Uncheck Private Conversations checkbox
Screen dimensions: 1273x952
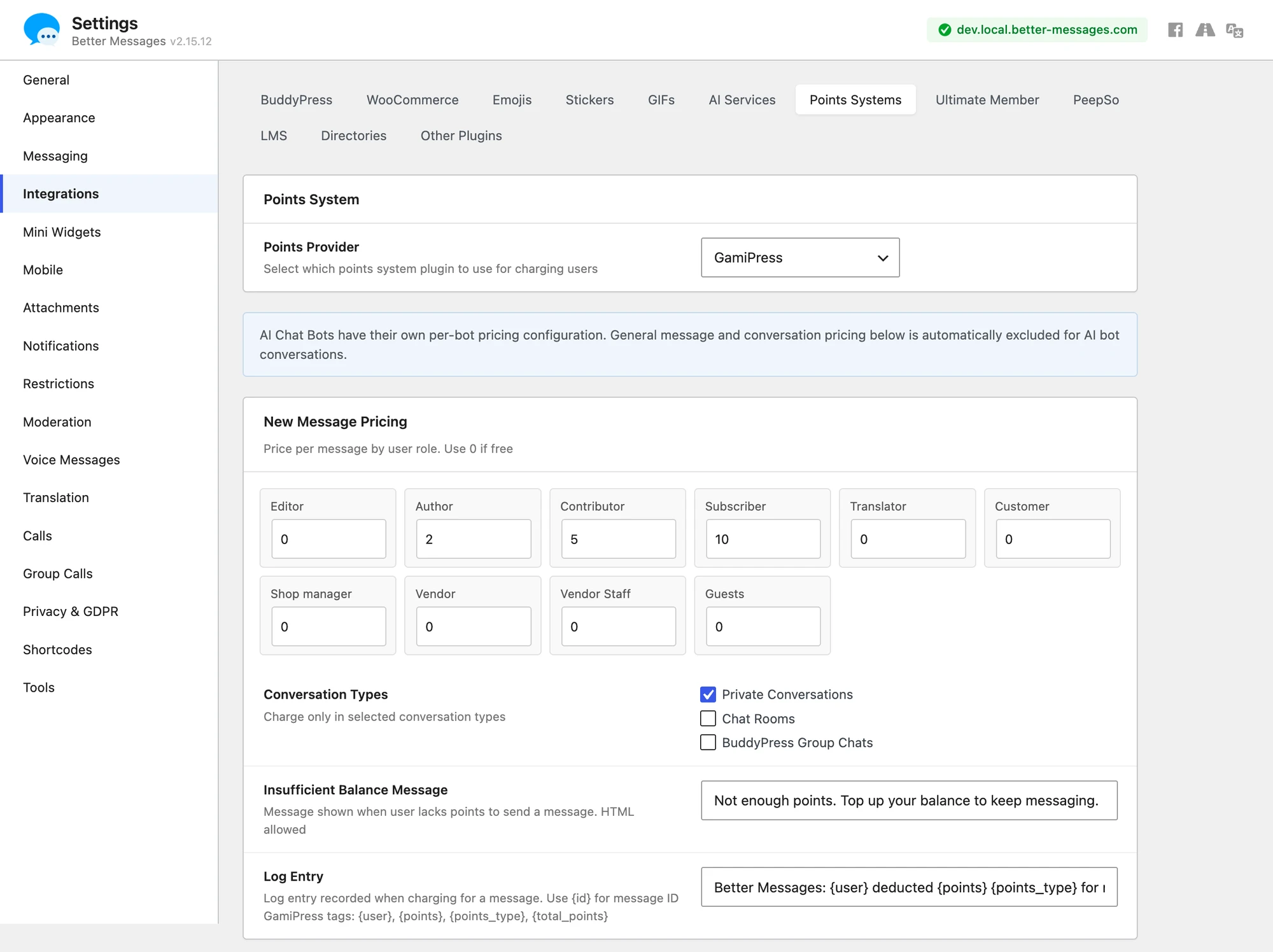(x=708, y=694)
